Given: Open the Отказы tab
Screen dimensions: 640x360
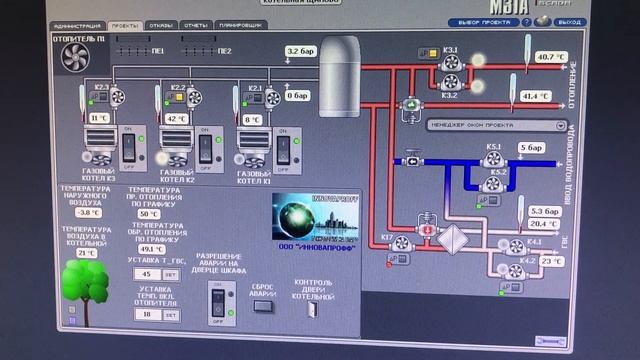Looking at the screenshot, I should [161, 25].
